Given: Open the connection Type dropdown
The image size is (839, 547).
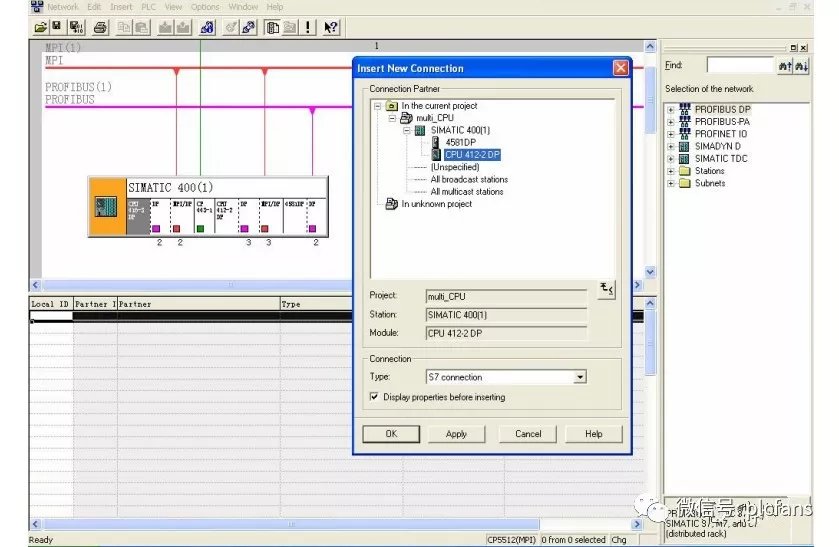Looking at the screenshot, I should 580,377.
